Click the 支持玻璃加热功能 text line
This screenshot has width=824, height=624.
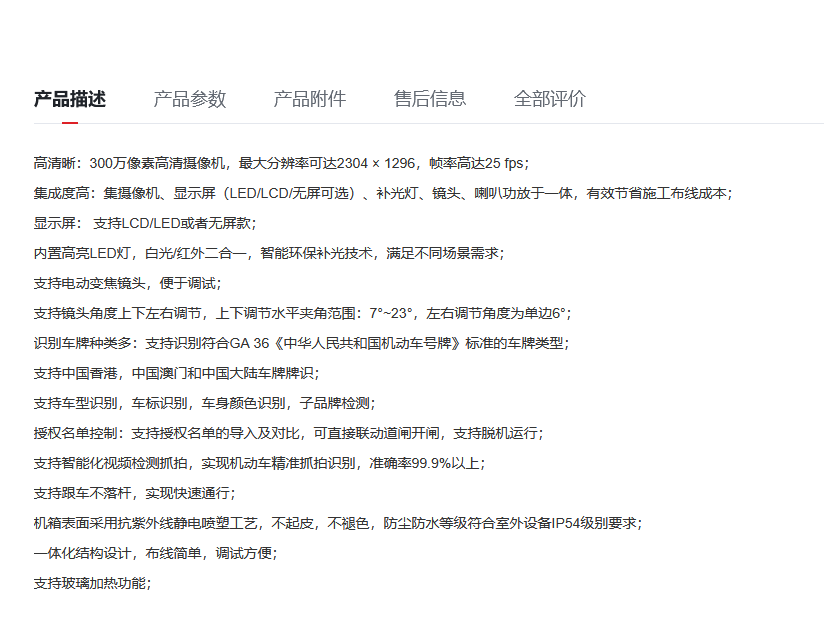click(x=93, y=583)
